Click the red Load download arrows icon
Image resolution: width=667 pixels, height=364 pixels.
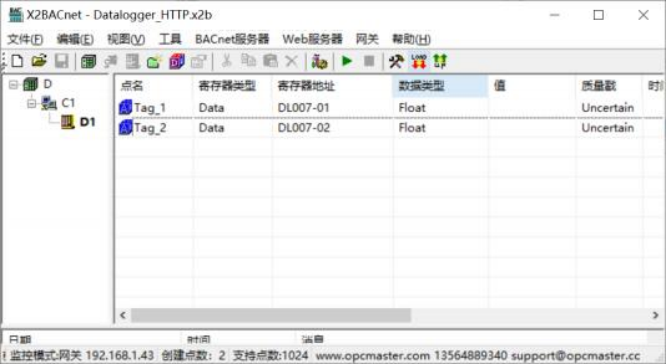tap(419, 62)
